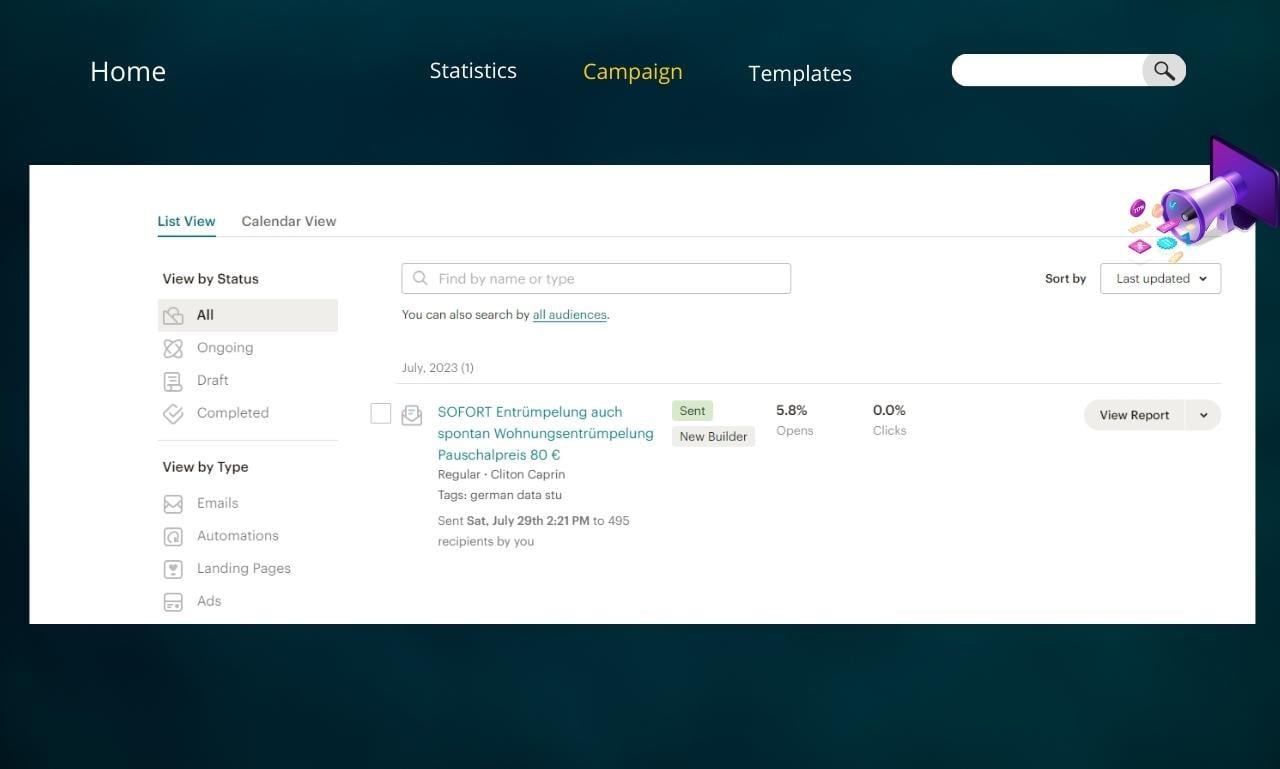Screen dimensions: 1280x769
Task: Navigate to Templates
Action: click(799, 72)
